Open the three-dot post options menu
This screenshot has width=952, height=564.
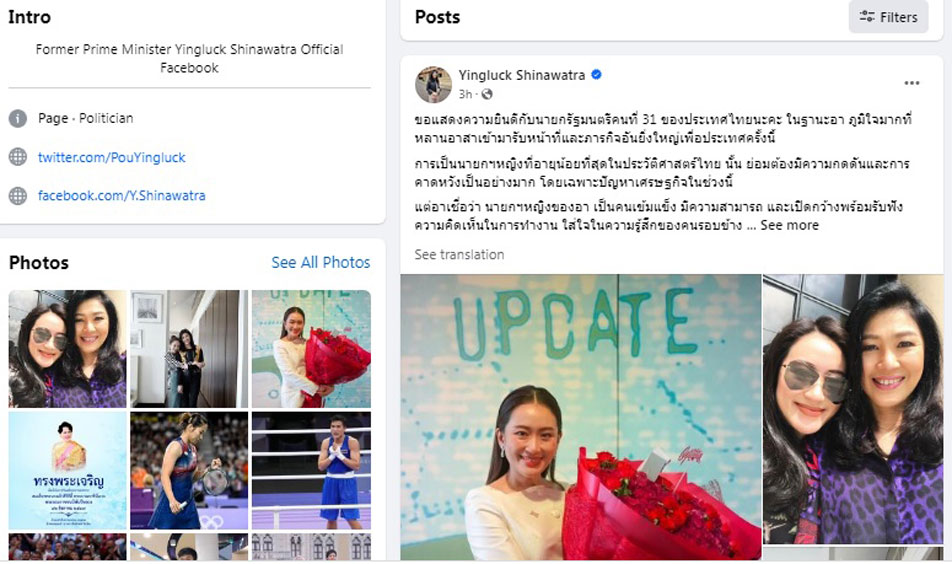coord(911,83)
